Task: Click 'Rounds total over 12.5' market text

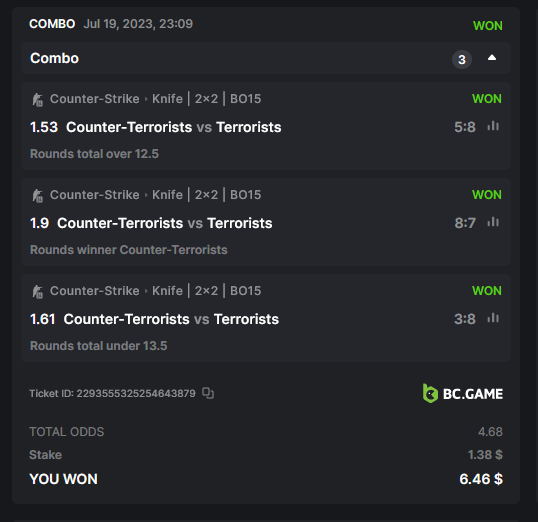Action: pyautogui.click(x=94, y=154)
